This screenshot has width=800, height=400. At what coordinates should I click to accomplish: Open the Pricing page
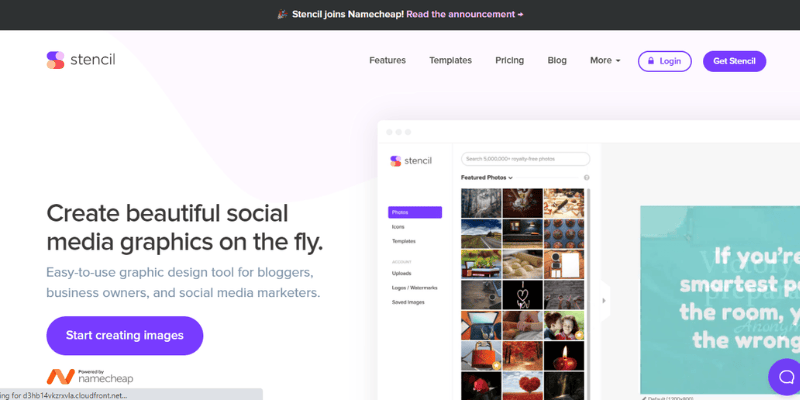509,61
